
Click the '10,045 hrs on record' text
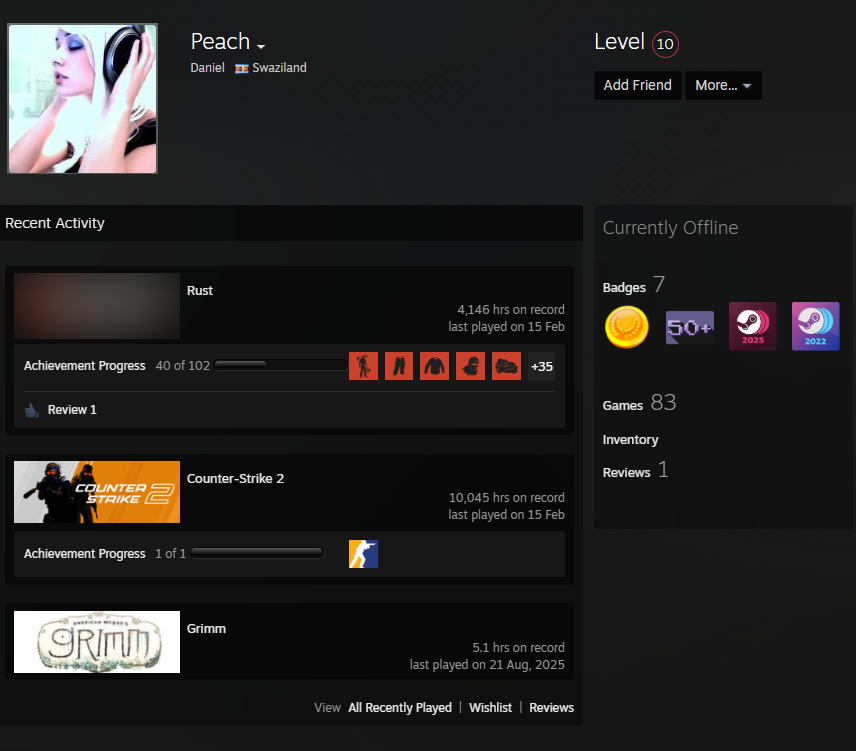[x=507, y=498]
